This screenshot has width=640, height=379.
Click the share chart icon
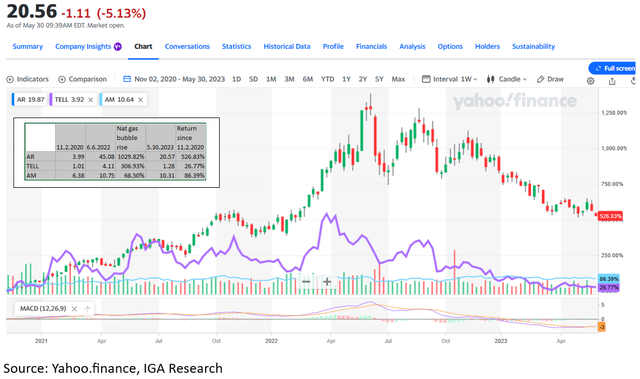[x=612, y=81]
